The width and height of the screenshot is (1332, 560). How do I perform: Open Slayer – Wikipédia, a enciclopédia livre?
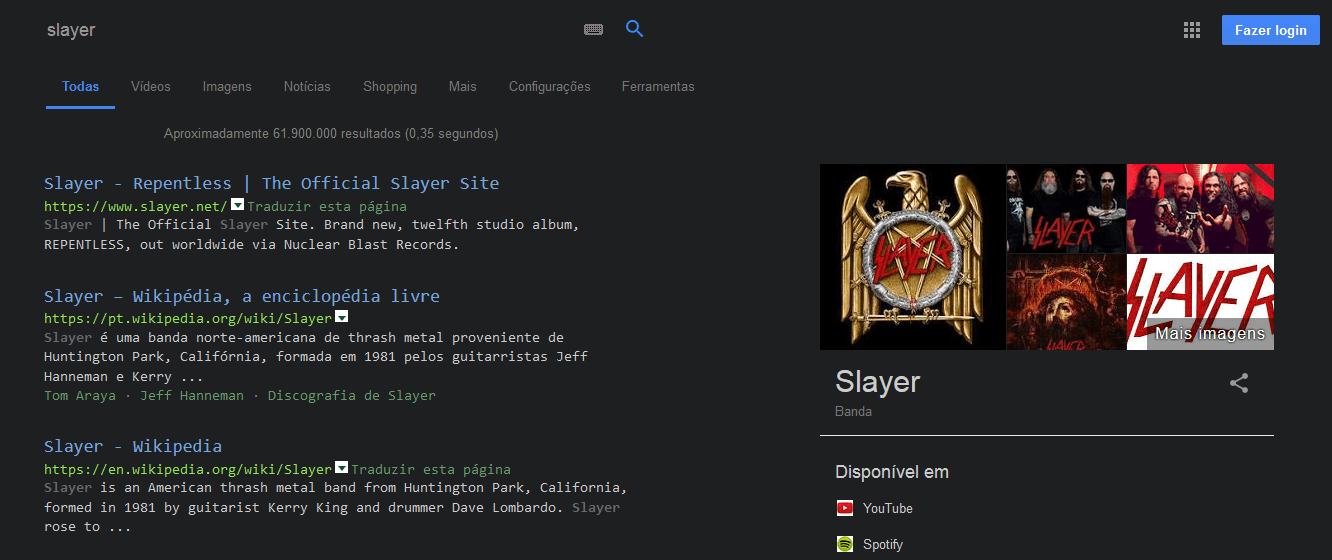[242, 296]
